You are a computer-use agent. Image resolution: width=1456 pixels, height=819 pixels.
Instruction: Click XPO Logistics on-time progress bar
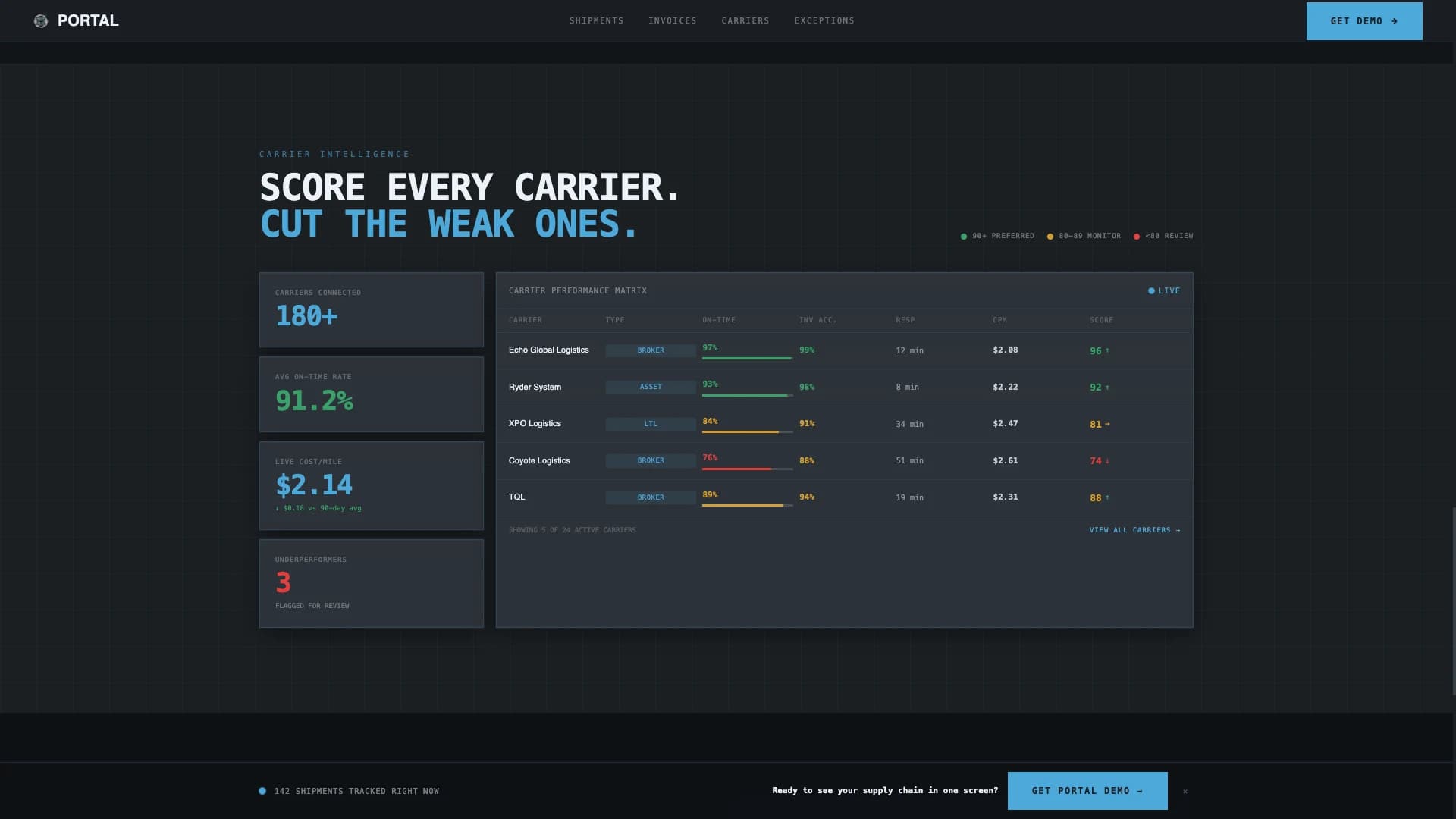point(747,431)
